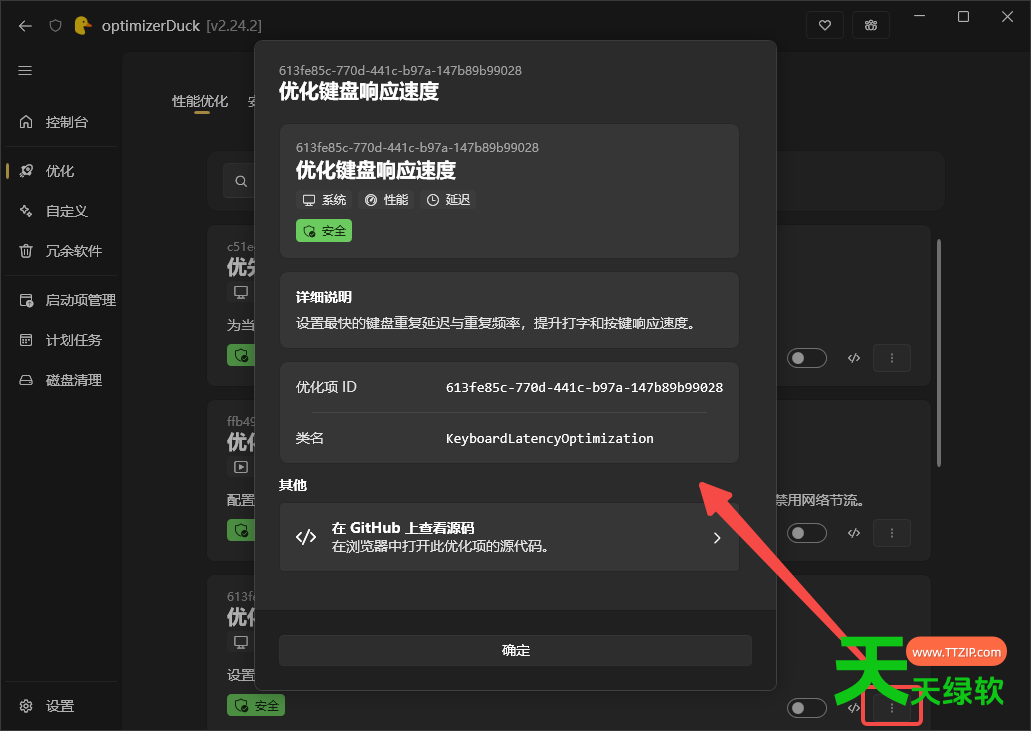Open 启动项管理 in the sidebar
This screenshot has height=731, width=1031.
click(x=61, y=300)
